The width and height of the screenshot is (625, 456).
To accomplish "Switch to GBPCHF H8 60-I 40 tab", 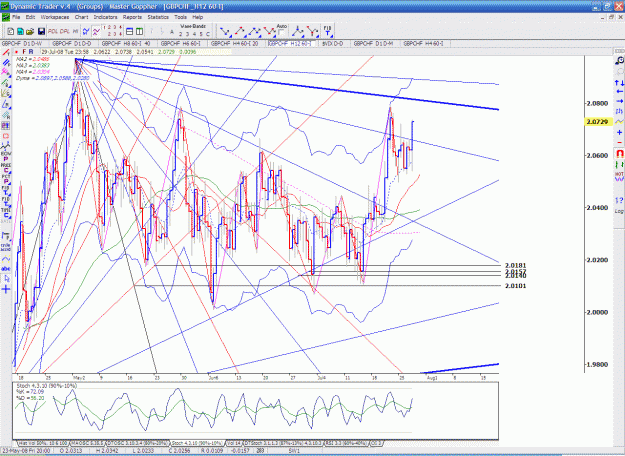I will point(126,43).
